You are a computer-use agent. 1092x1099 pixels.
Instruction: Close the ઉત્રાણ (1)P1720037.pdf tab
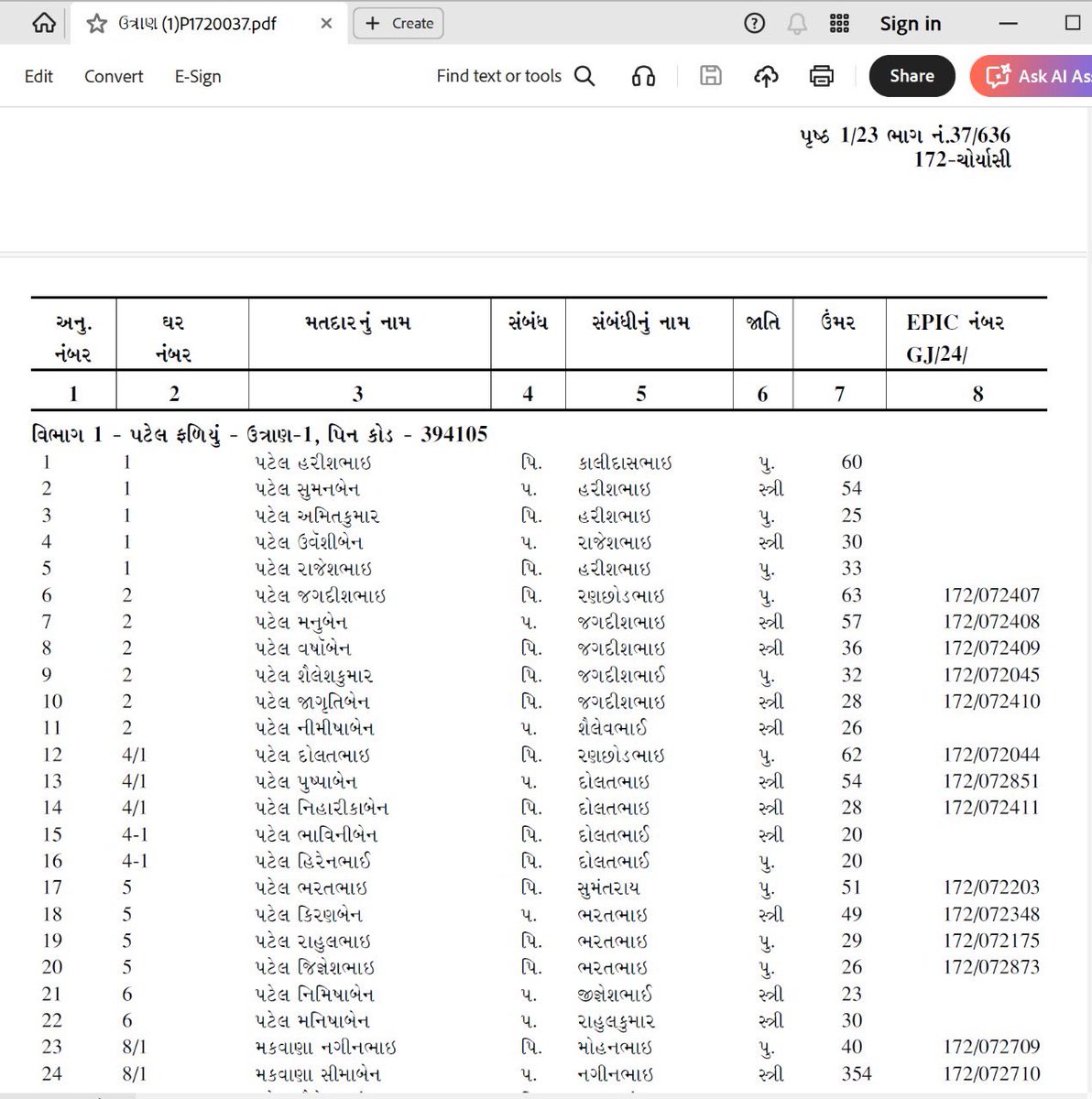326,24
